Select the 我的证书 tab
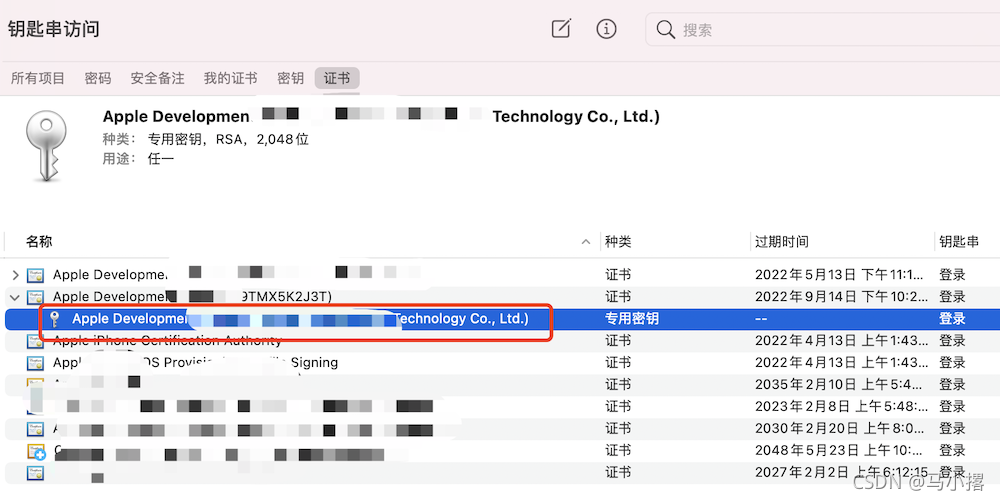Image resolution: width=1000 pixels, height=500 pixels. pos(230,78)
